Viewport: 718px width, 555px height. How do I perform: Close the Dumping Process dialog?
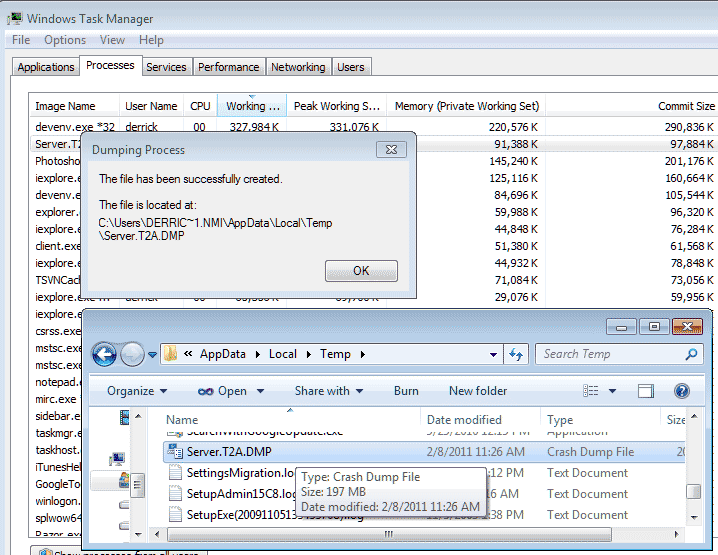pyautogui.click(x=391, y=149)
